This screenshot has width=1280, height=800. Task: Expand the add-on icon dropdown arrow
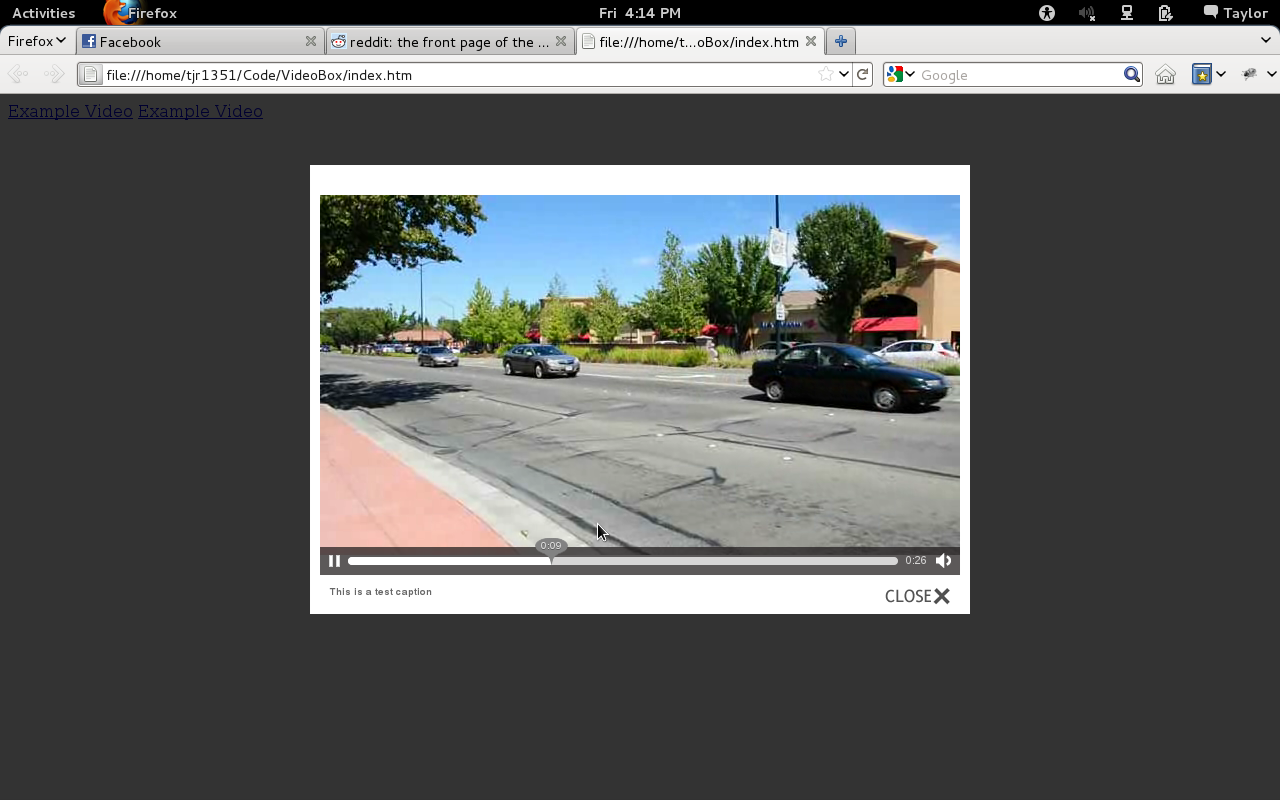[1271, 74]
